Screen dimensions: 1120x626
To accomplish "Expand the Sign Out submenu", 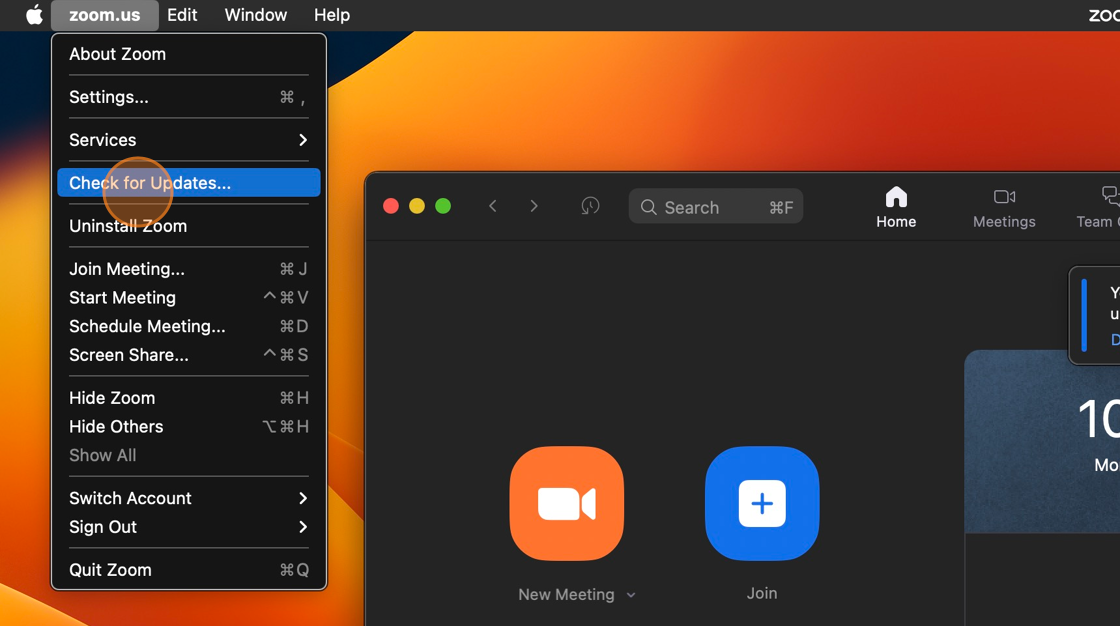I will [189, 527].
